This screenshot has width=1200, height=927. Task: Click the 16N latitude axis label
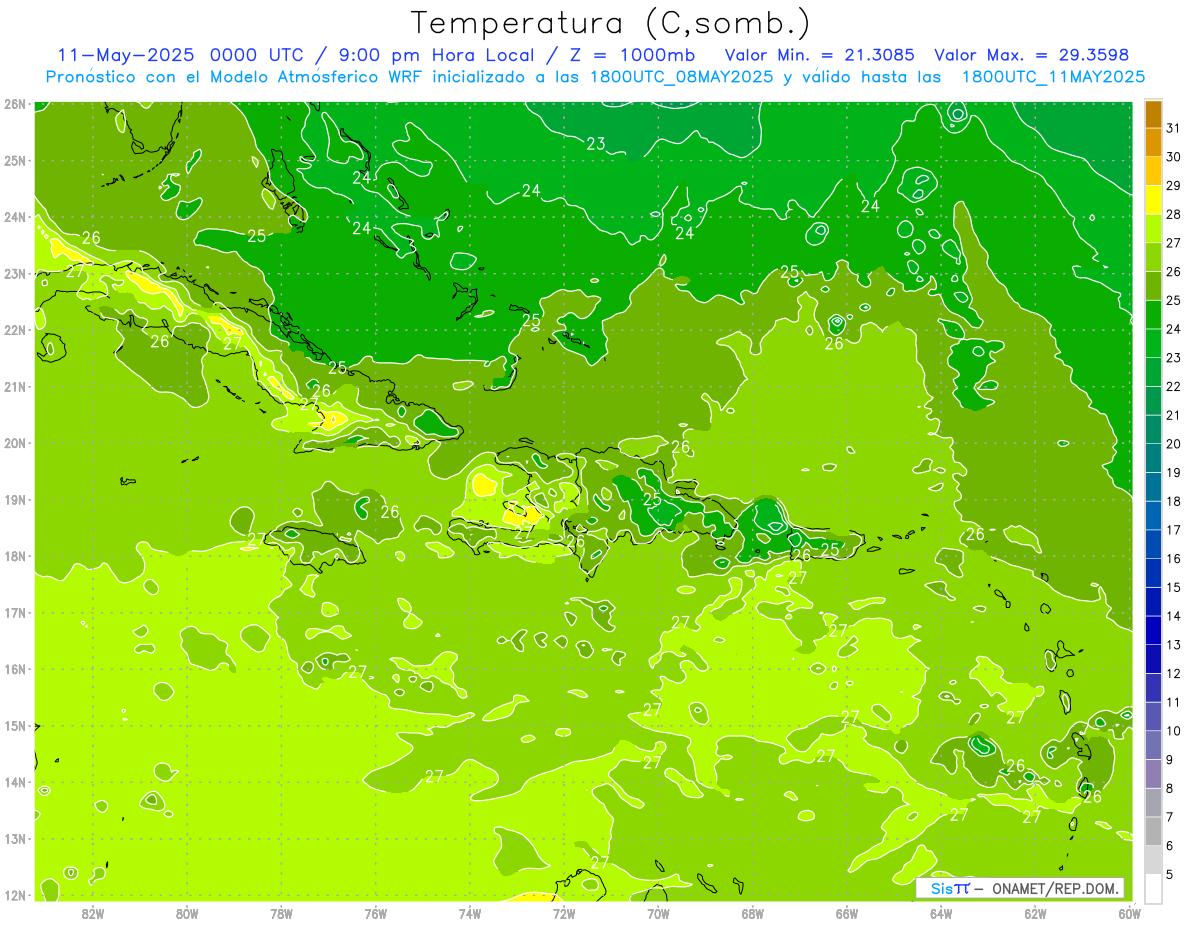tap(15, 669)
